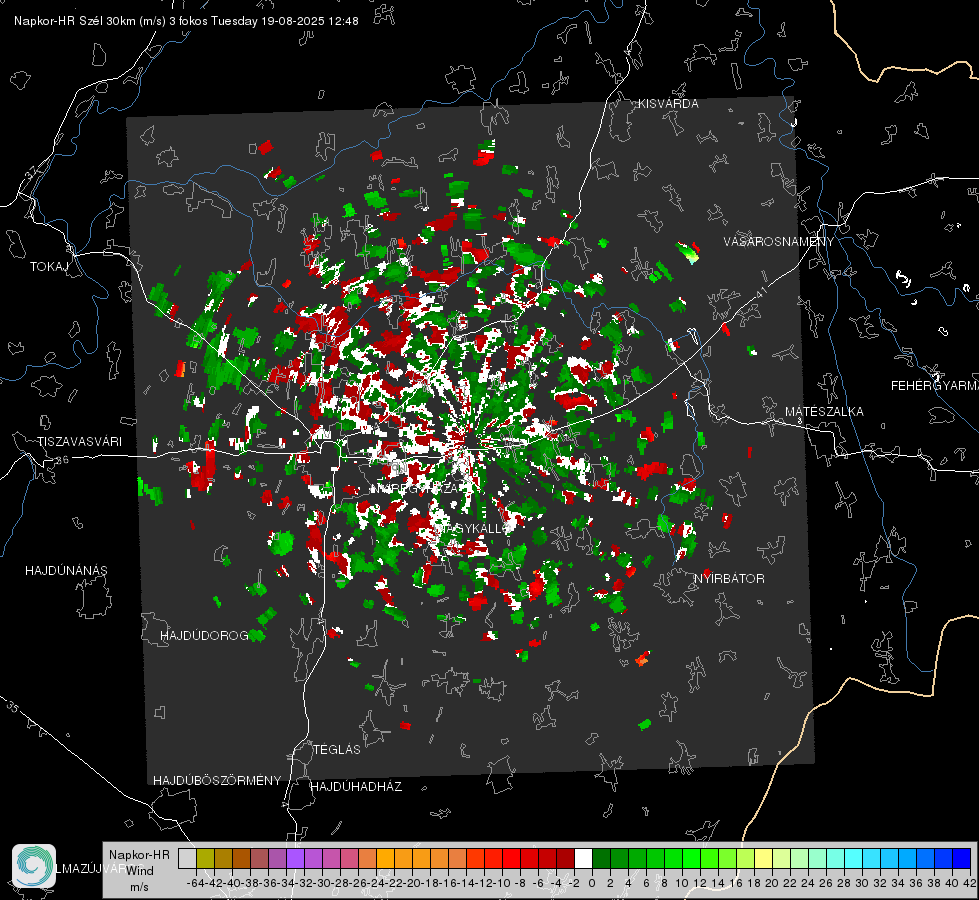Click the legend value label -24
Screen dimensions: 979x900
point(376,884)
